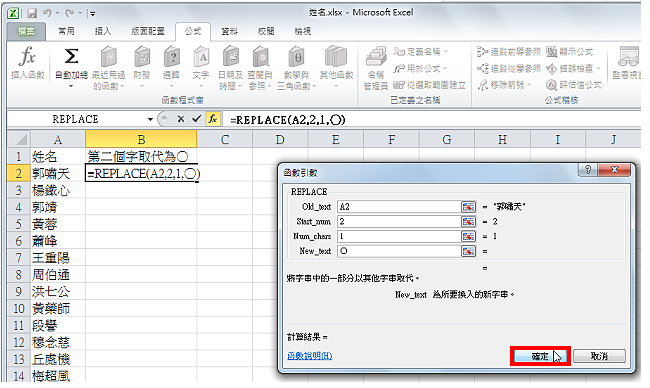
Task: Collapse dialog via Old_text range selector icon
Action: [x=468, y=206]
